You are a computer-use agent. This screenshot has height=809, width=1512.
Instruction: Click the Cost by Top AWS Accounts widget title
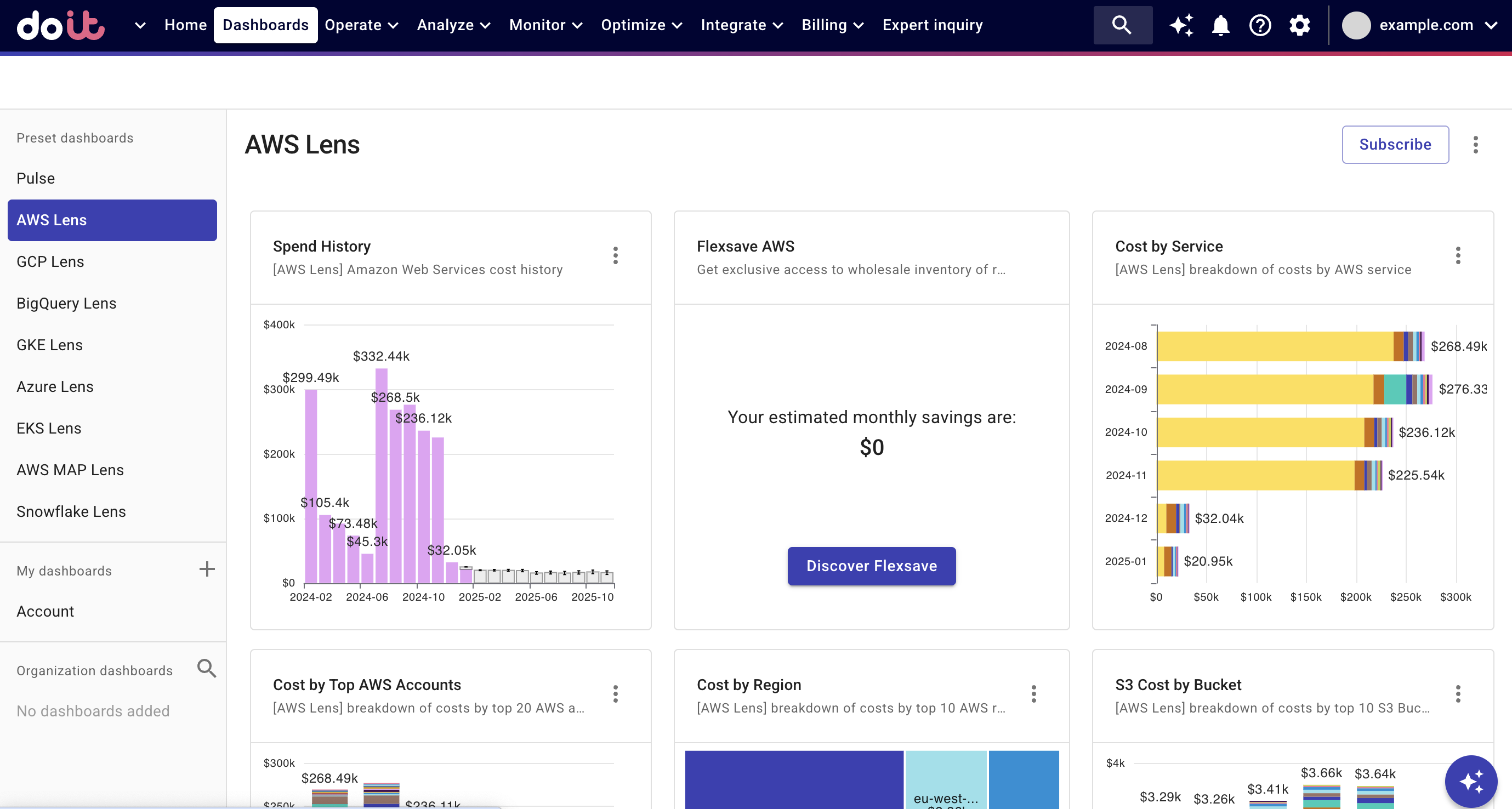[367, 685]
